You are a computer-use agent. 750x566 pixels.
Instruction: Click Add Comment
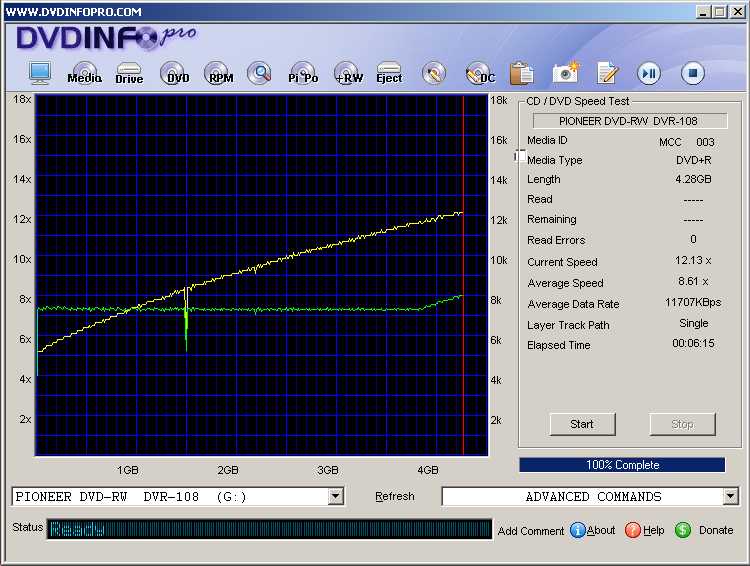[531, 531]
